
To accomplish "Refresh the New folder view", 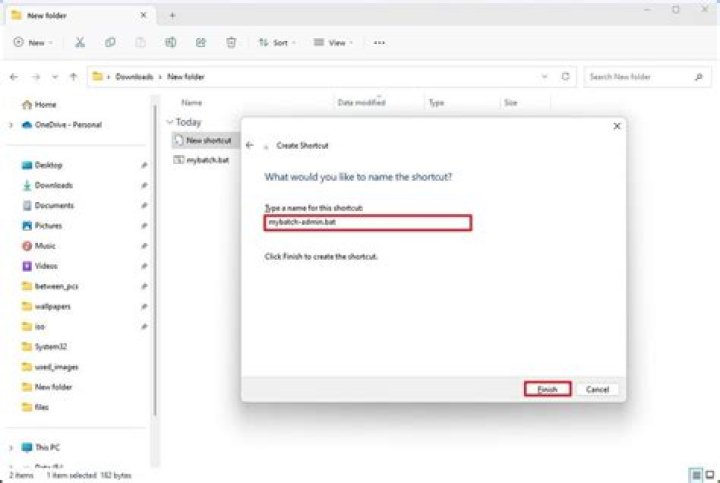I will pyautogui.click(x=565, y=77).
